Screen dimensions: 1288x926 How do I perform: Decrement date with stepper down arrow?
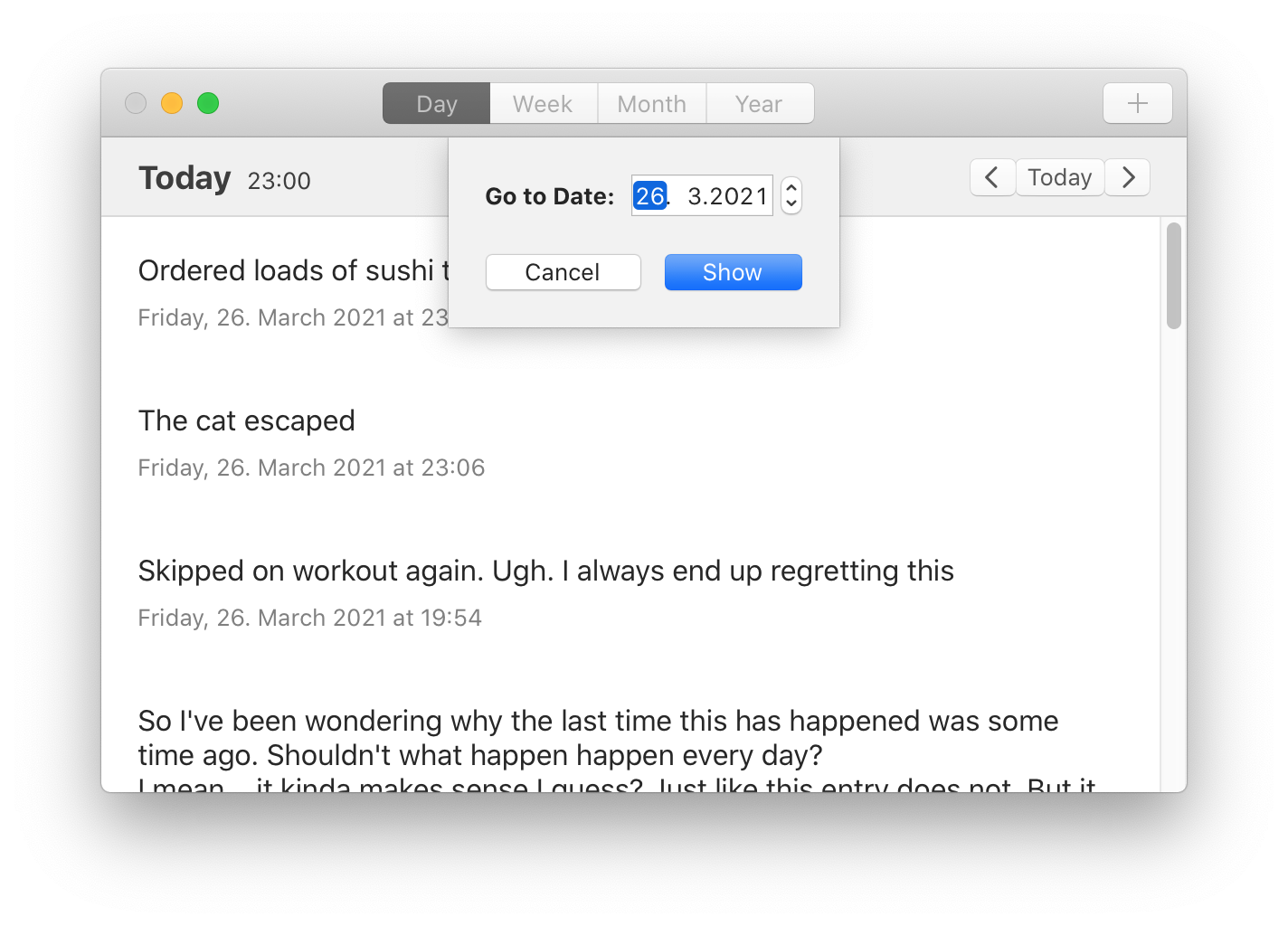coord(791,204)
